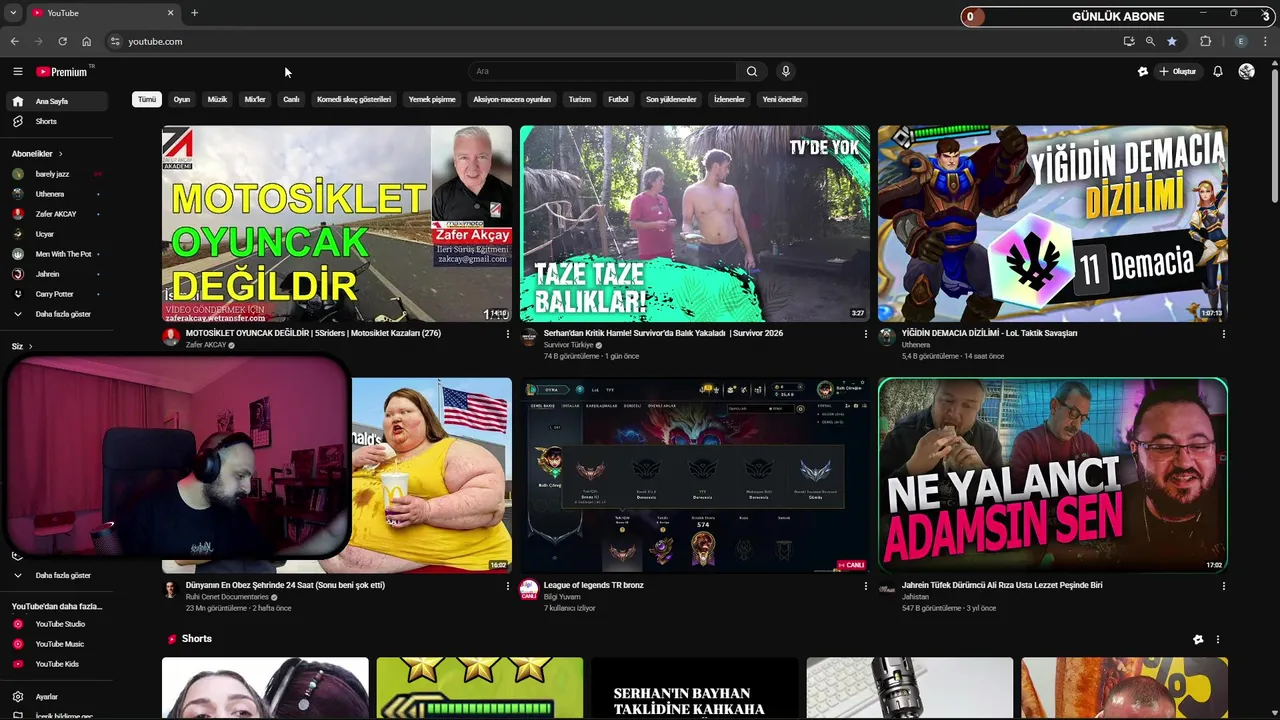The image size is (1280, 720).
Task: Open Ne Yalancı Adamsın Sen thumbnail
Action: click(1053, 475)
